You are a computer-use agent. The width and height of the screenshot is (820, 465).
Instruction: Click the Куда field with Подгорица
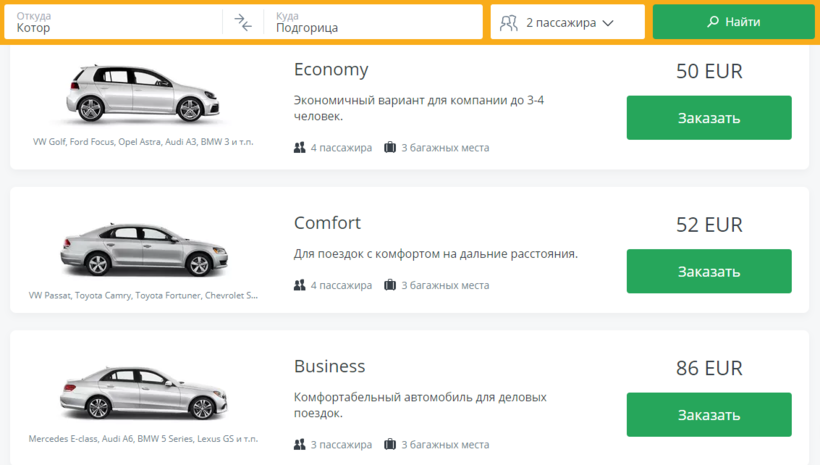click(x=373, y=22)
